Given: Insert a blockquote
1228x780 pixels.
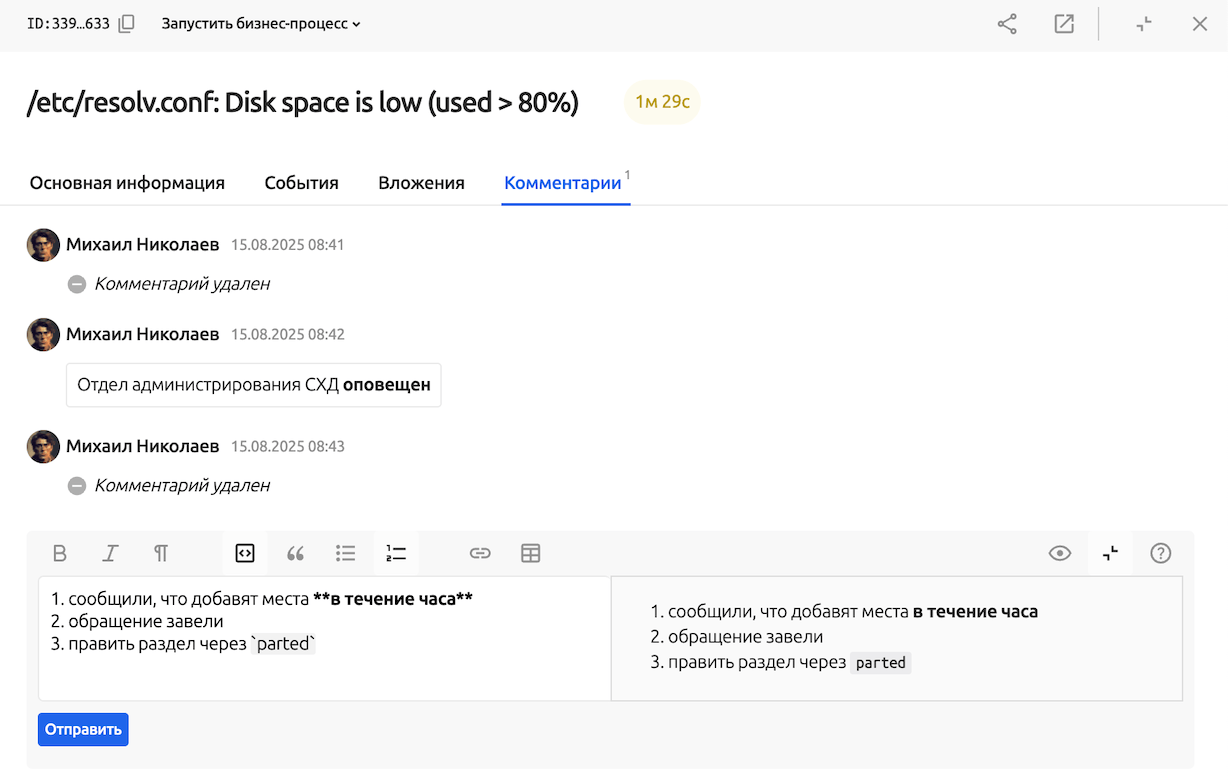Looking at the screenshot, I should [x=295, y=553].
